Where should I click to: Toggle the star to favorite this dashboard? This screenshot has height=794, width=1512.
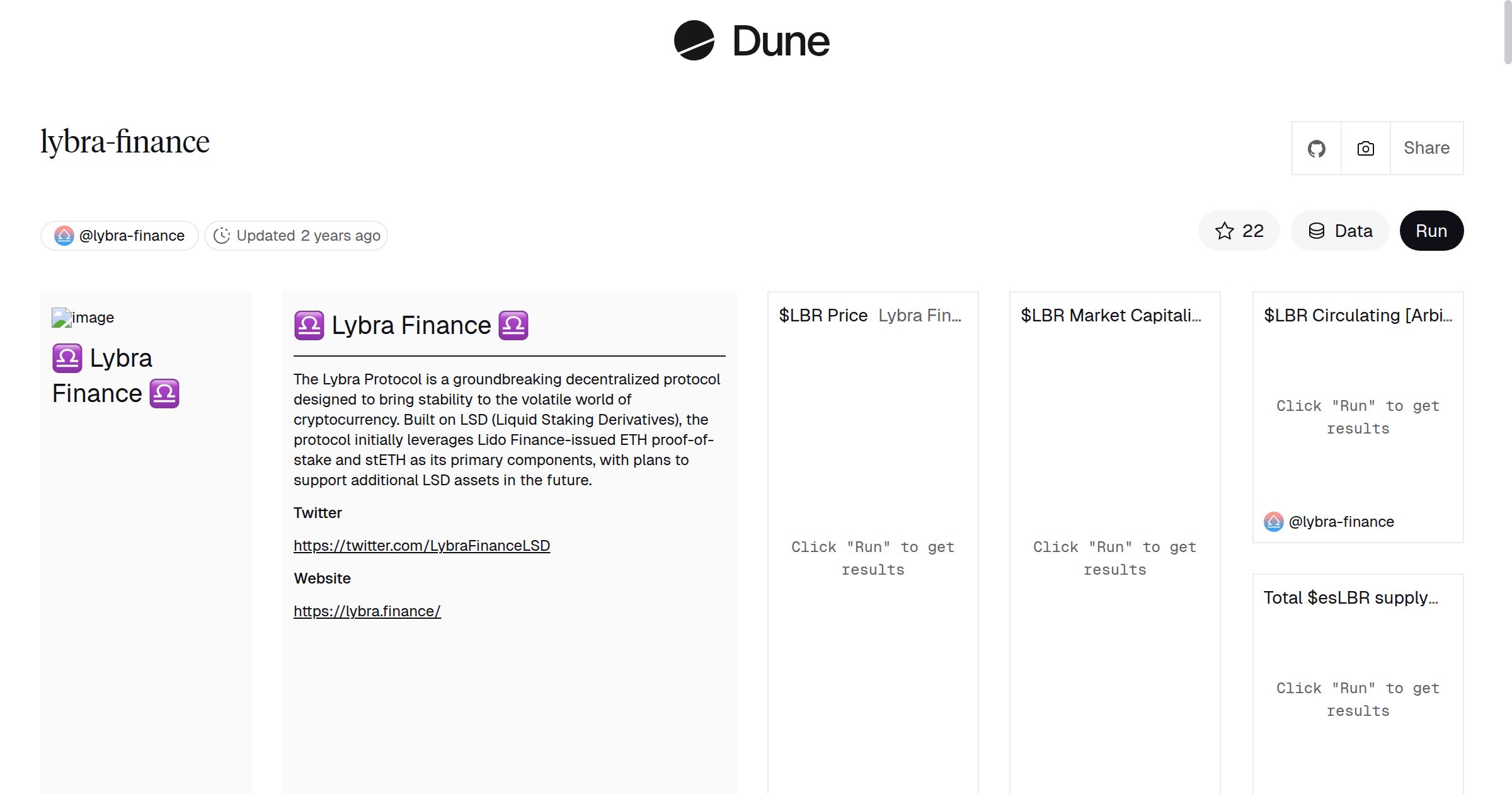[1238, 231]
